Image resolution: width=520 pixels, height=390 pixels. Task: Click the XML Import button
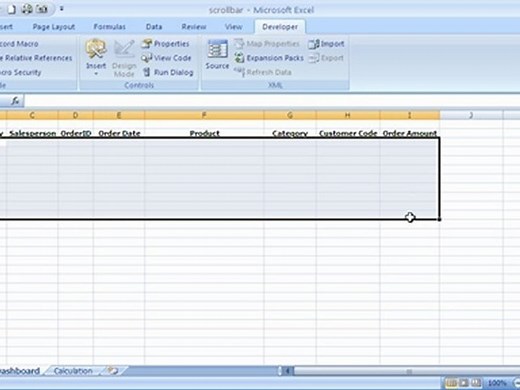coord(326,44)
